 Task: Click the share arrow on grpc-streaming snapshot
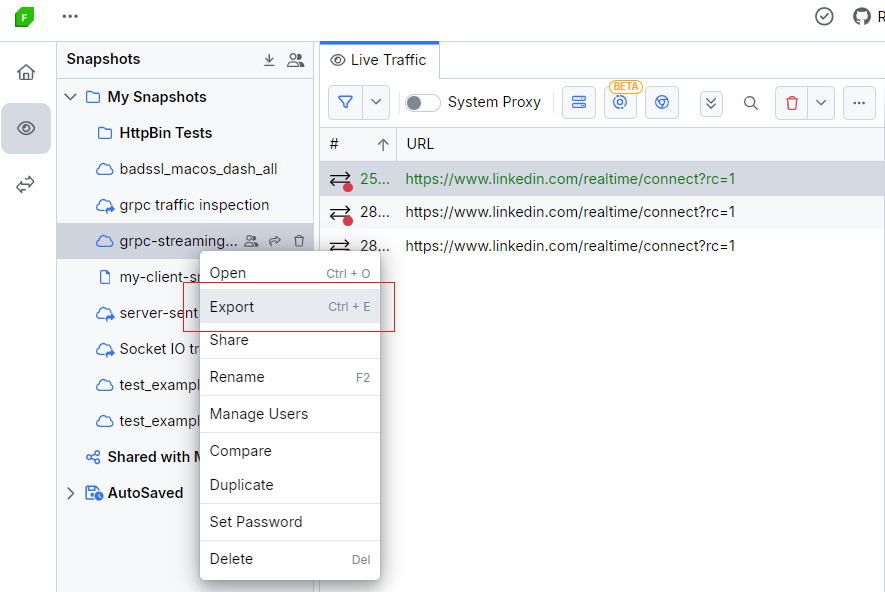(x=276, y=241)
